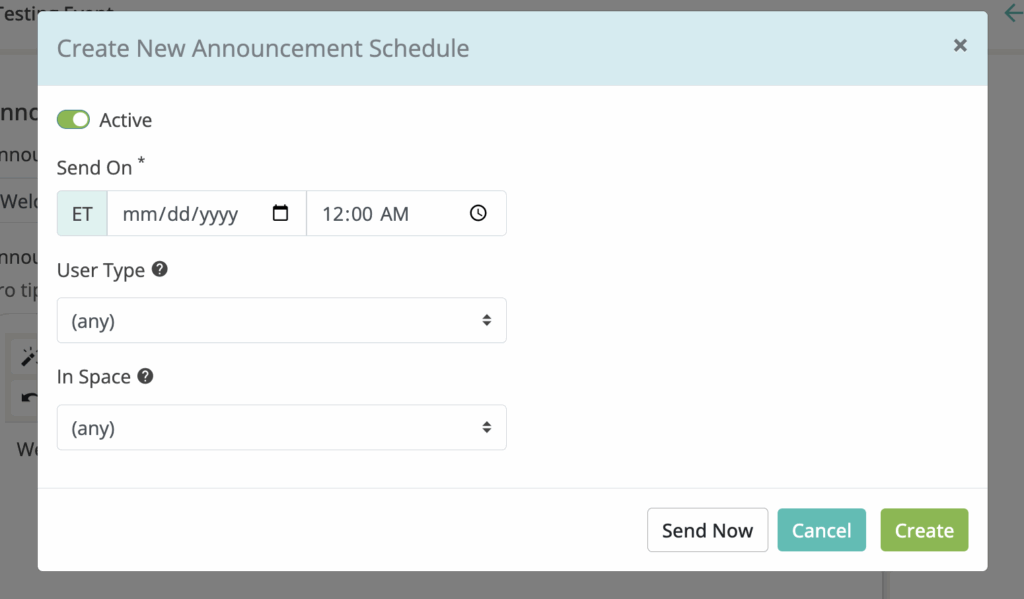Viewport: 1024px width, 599px height.
Task: Expand the In Space dropdown
Action: (x=281, y=428)
